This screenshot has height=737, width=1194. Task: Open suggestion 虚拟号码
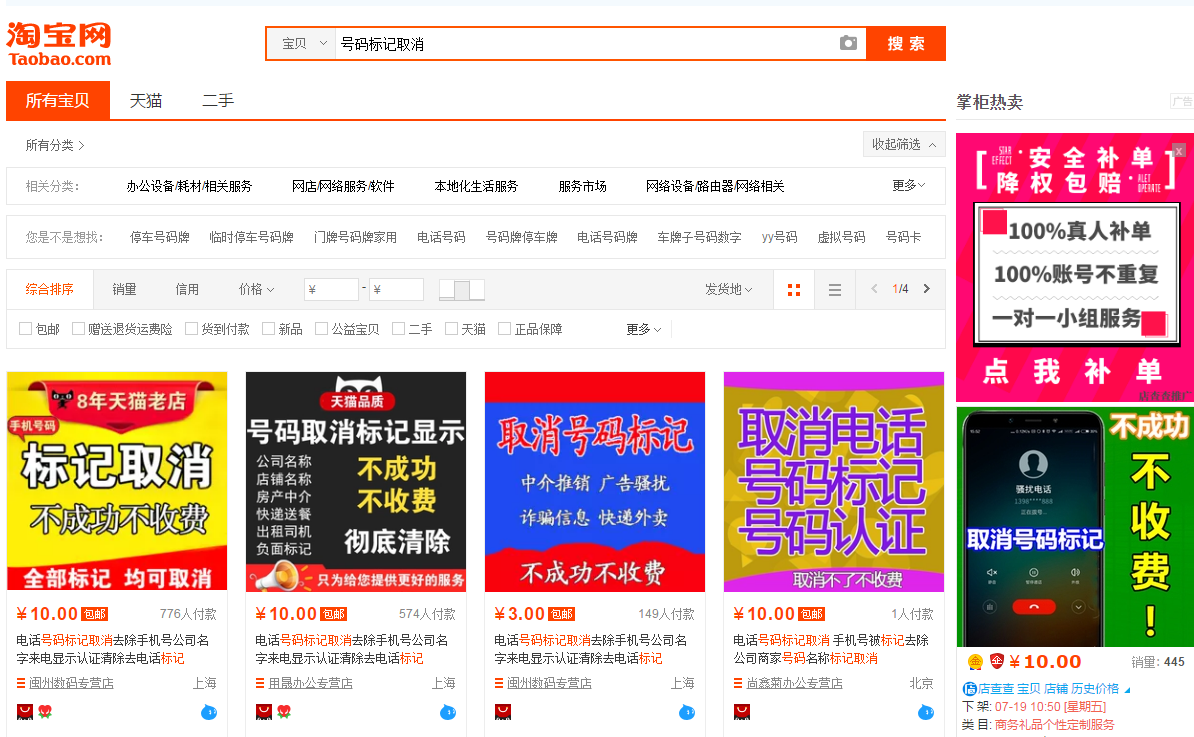[841, 237]
